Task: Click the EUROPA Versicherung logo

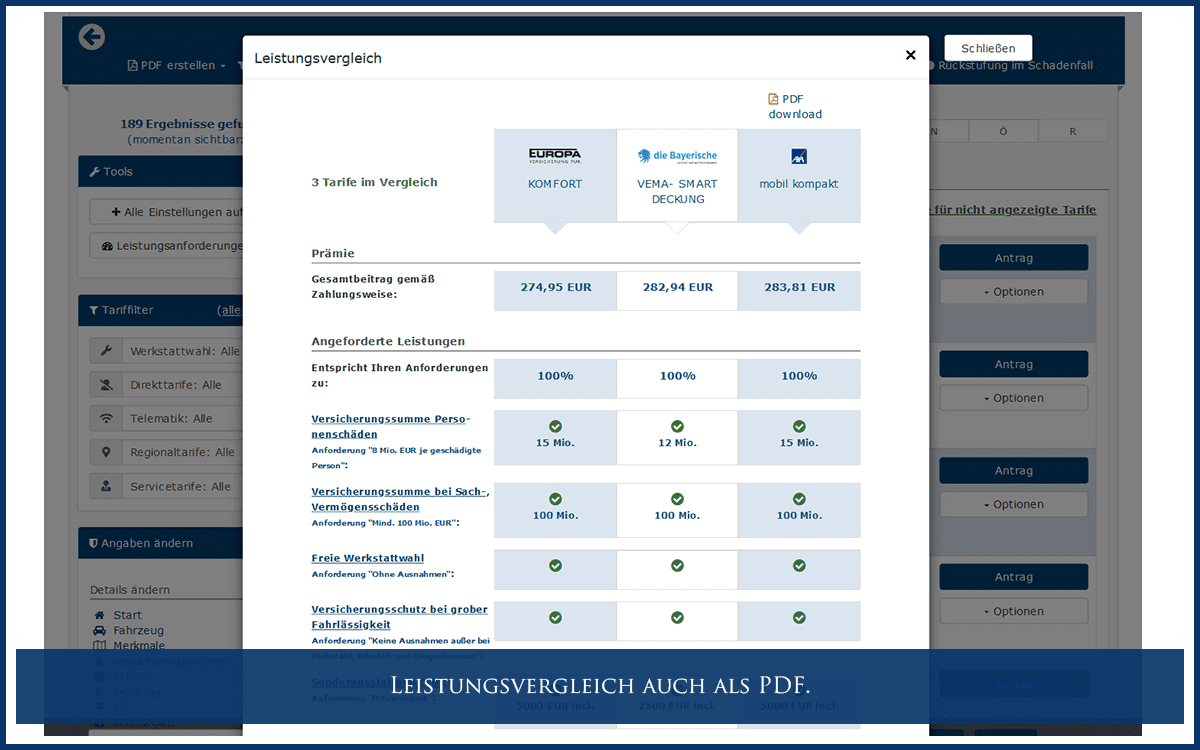Action: [555, 155]
